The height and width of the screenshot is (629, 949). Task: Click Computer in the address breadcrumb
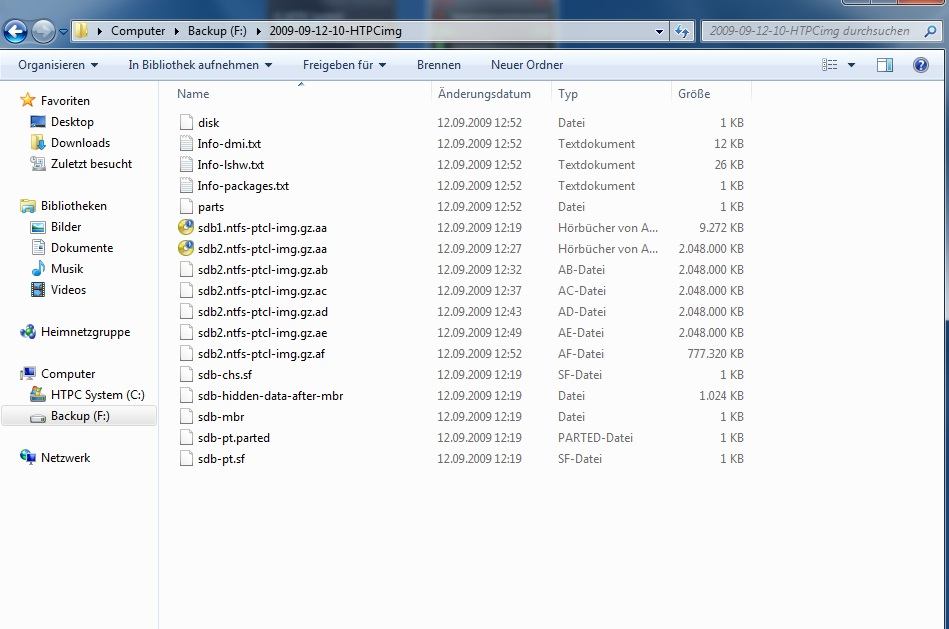coord(138,31)
